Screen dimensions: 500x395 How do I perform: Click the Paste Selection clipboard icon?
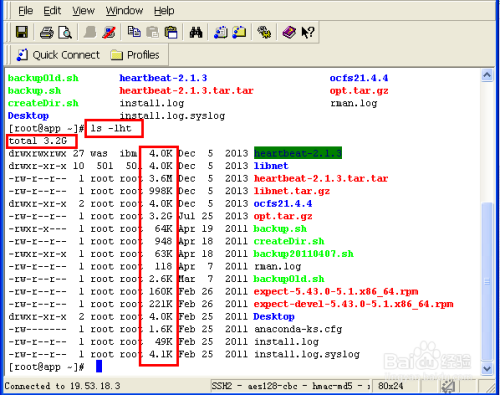coord(171,32)
